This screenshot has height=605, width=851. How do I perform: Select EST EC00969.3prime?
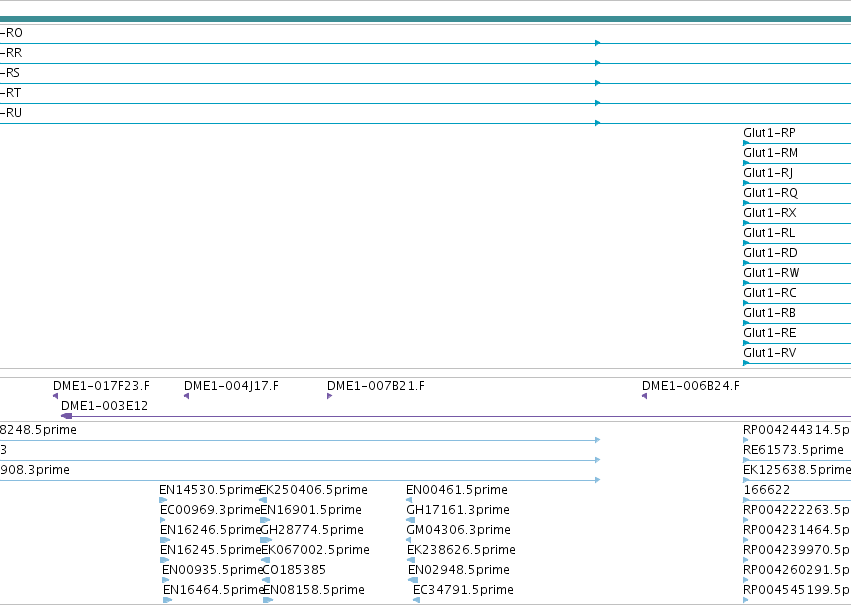211,510
